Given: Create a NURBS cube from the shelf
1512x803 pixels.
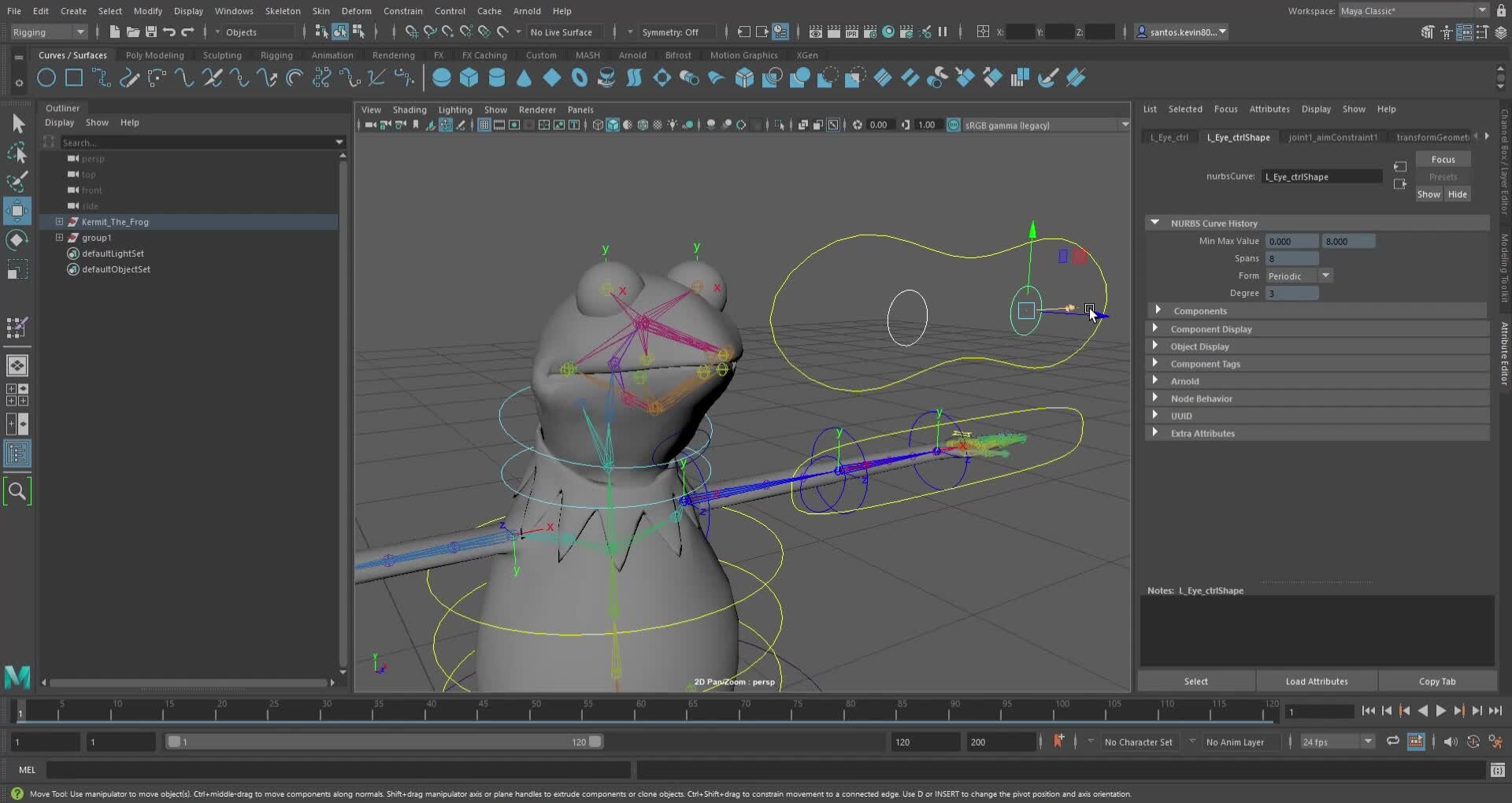Looking at the screenshot, I should tap(469, 77).
